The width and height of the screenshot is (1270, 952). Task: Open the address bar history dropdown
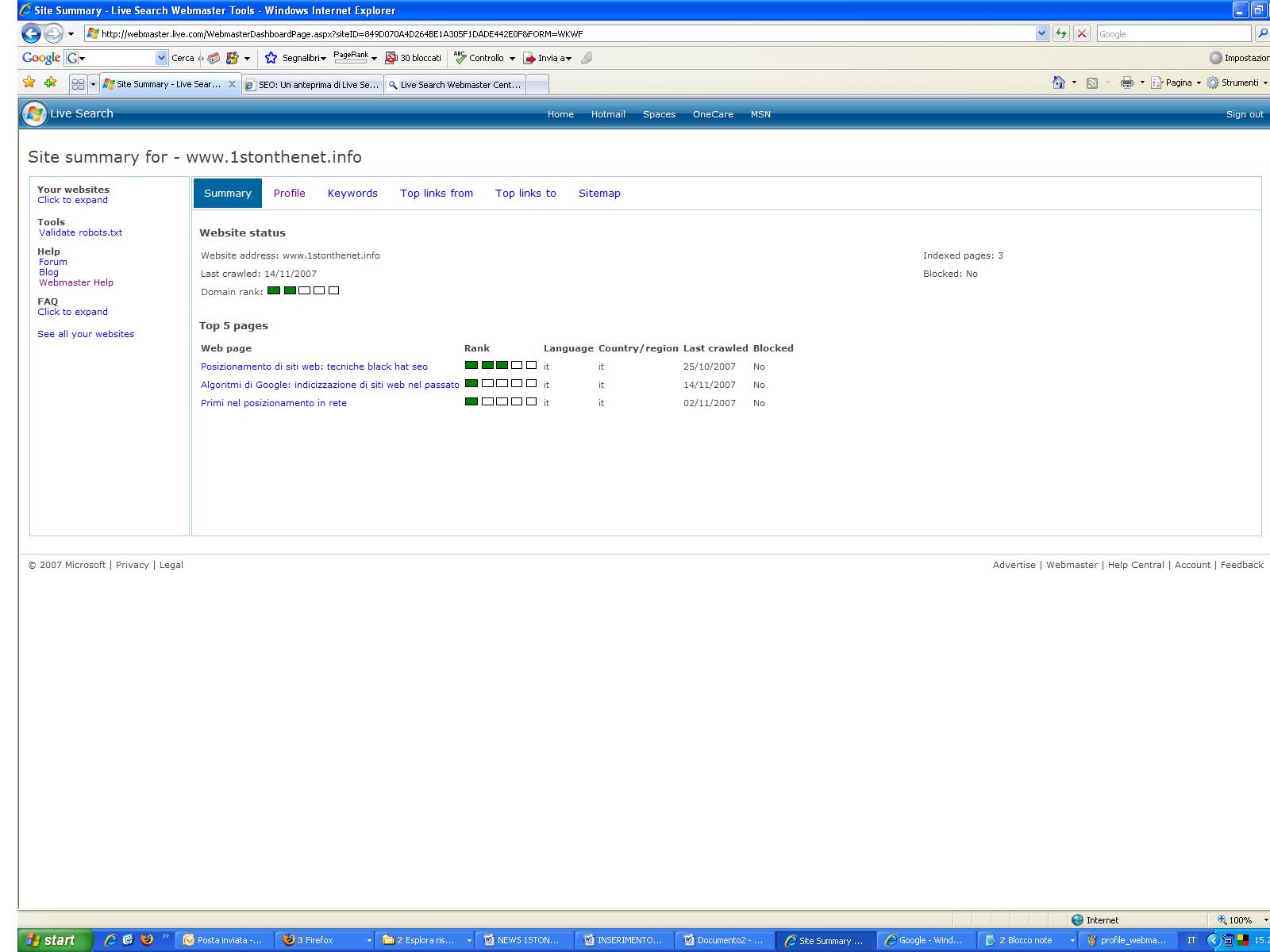[1041, 33]
